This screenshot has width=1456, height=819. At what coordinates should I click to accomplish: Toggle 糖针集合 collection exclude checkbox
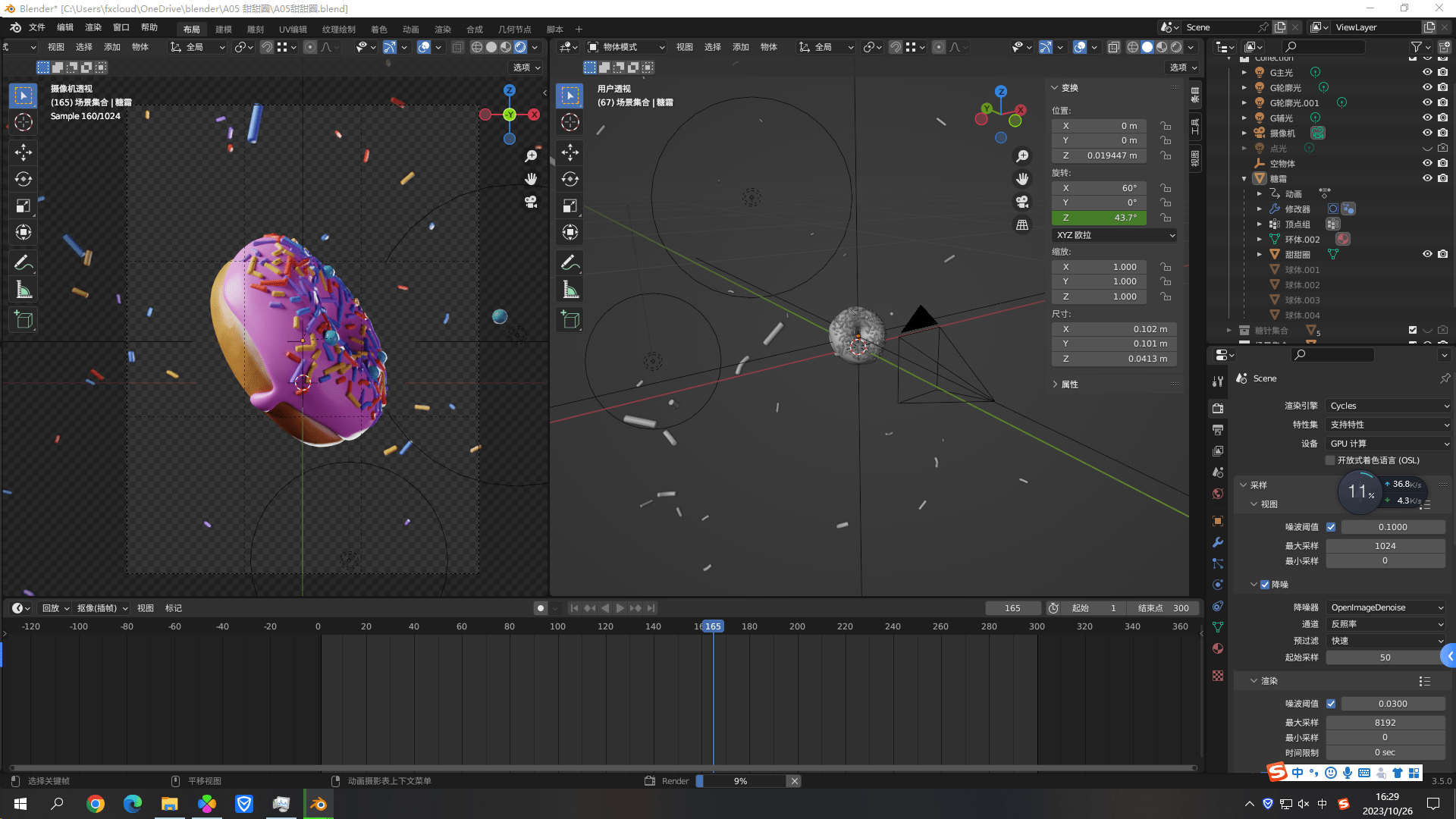pyautogui.click(x=1412, y=331)
